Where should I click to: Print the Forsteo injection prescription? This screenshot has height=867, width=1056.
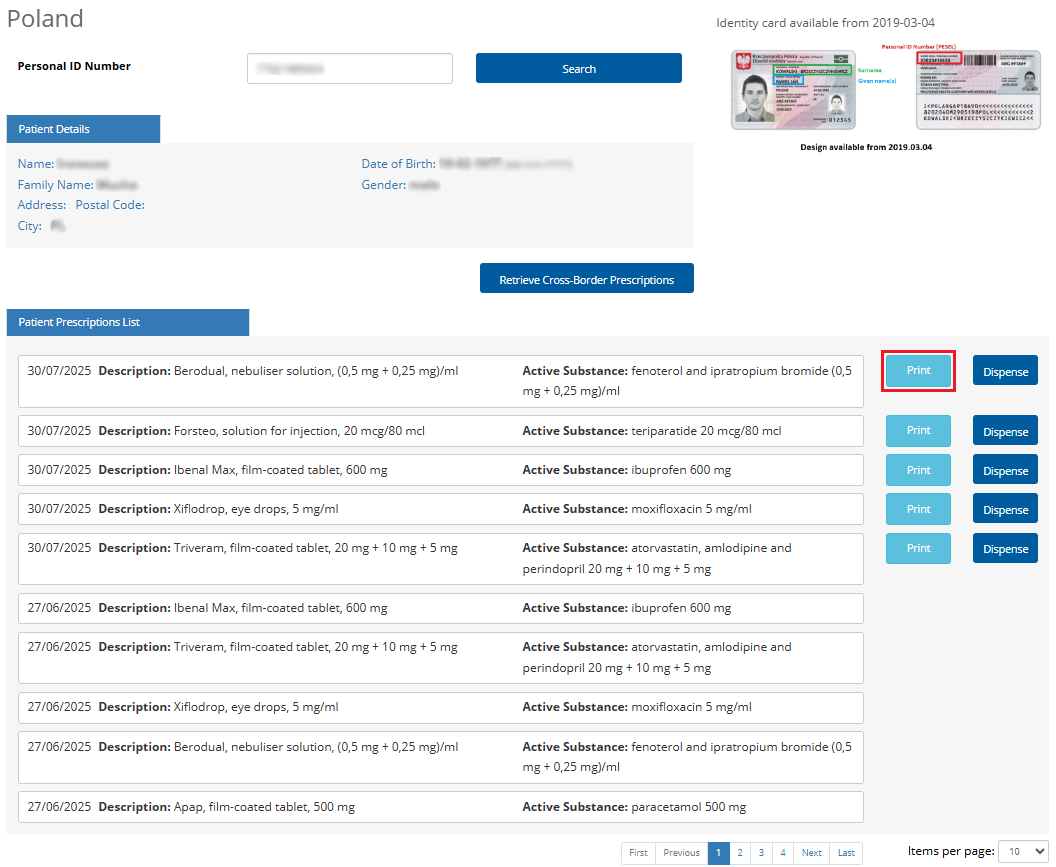click(x=918, y=431)
